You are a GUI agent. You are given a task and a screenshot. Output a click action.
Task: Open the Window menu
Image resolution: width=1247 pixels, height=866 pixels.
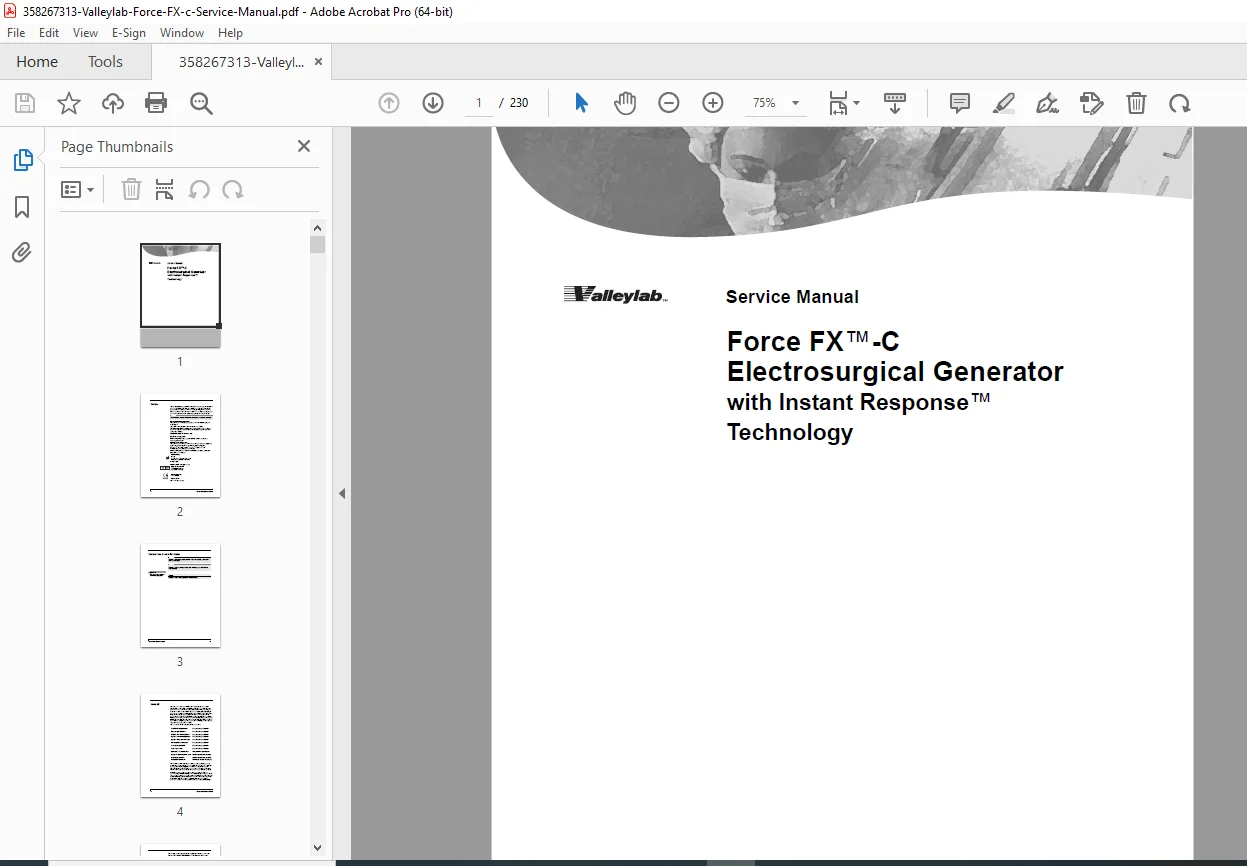[x=182, y=32]
